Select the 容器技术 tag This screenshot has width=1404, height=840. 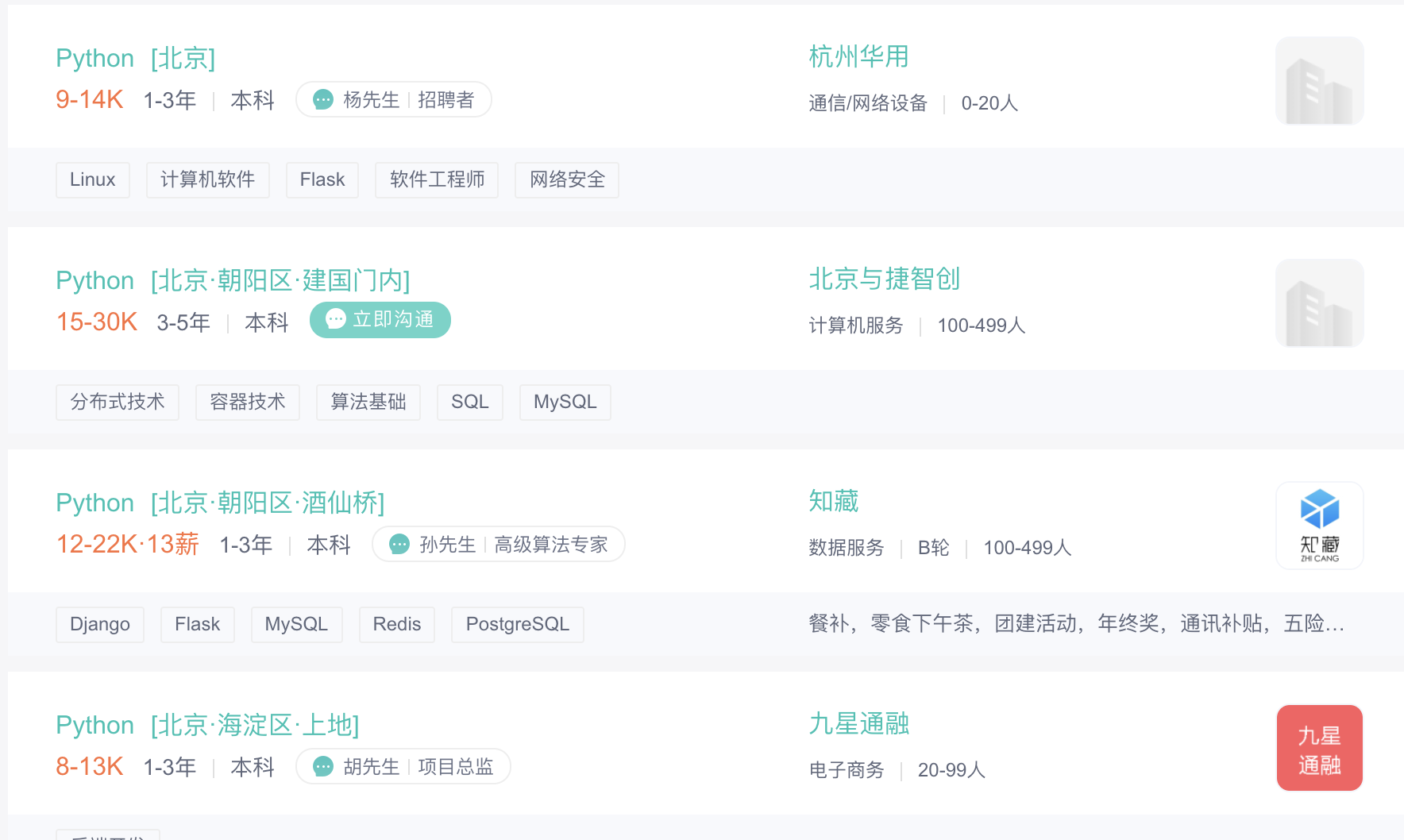coord(248,403)
